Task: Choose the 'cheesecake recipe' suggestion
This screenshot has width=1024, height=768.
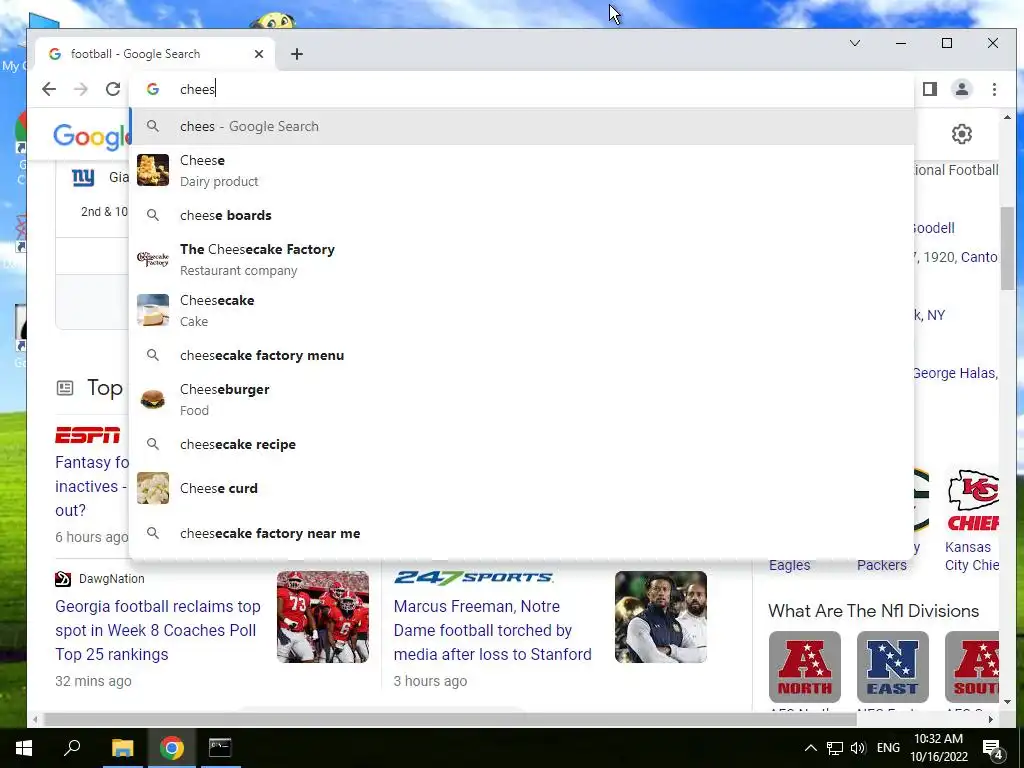Action: (x=522, y=444)
